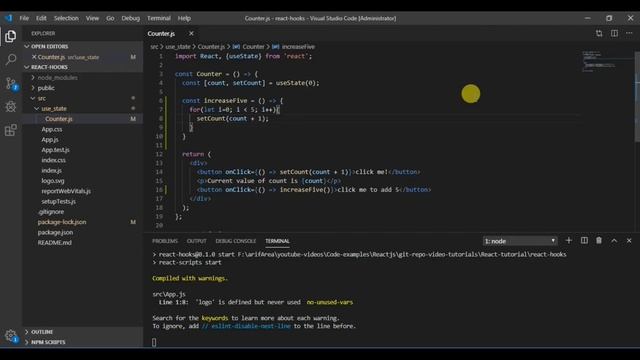Open the Manage gear settings icon
The image size is (640, 360).
(11, 336)
